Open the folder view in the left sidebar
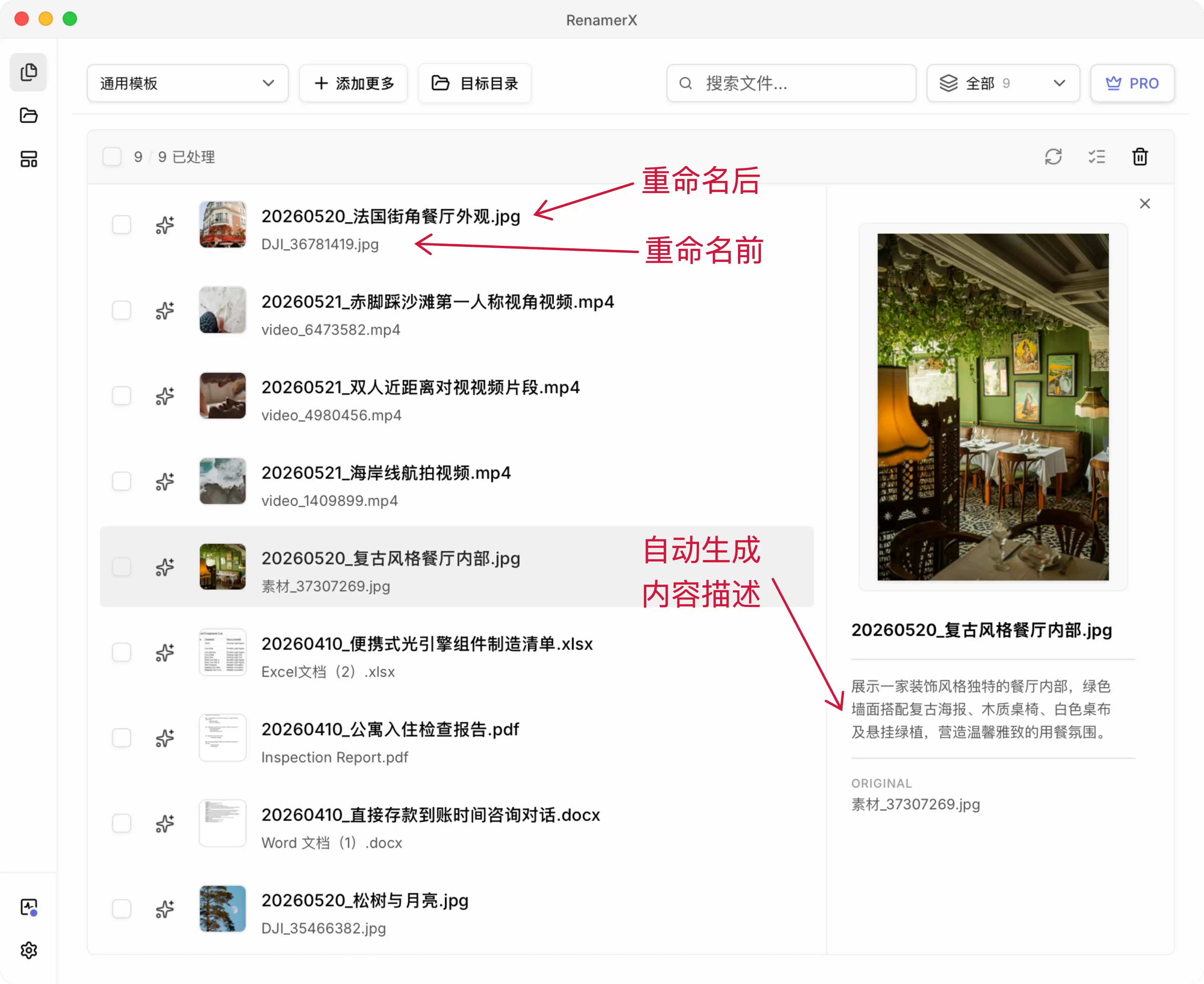This screenshot has height=984, width=1204. pos(28,116)
